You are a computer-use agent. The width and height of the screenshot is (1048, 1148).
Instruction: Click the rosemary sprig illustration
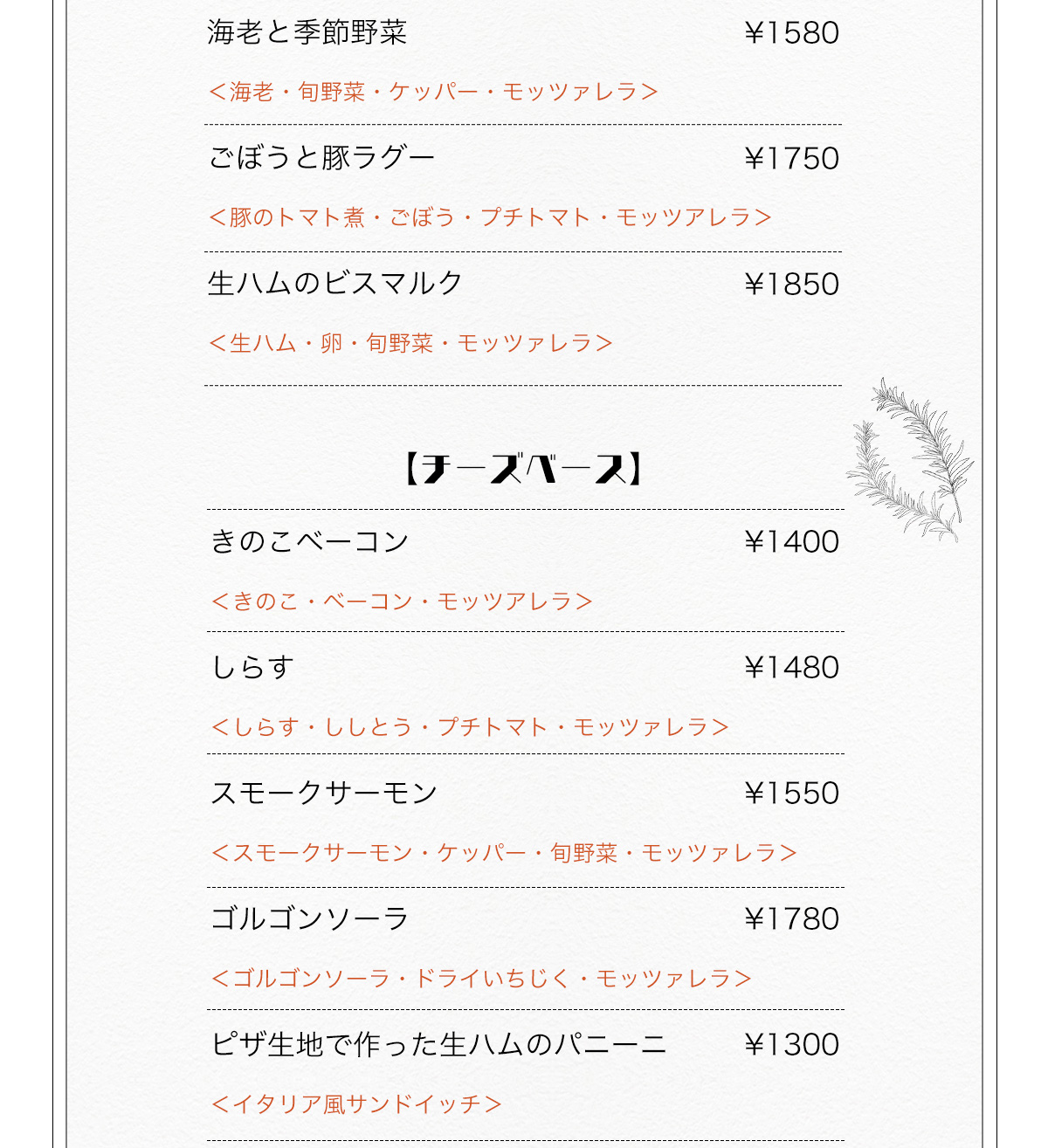(912, 459)
